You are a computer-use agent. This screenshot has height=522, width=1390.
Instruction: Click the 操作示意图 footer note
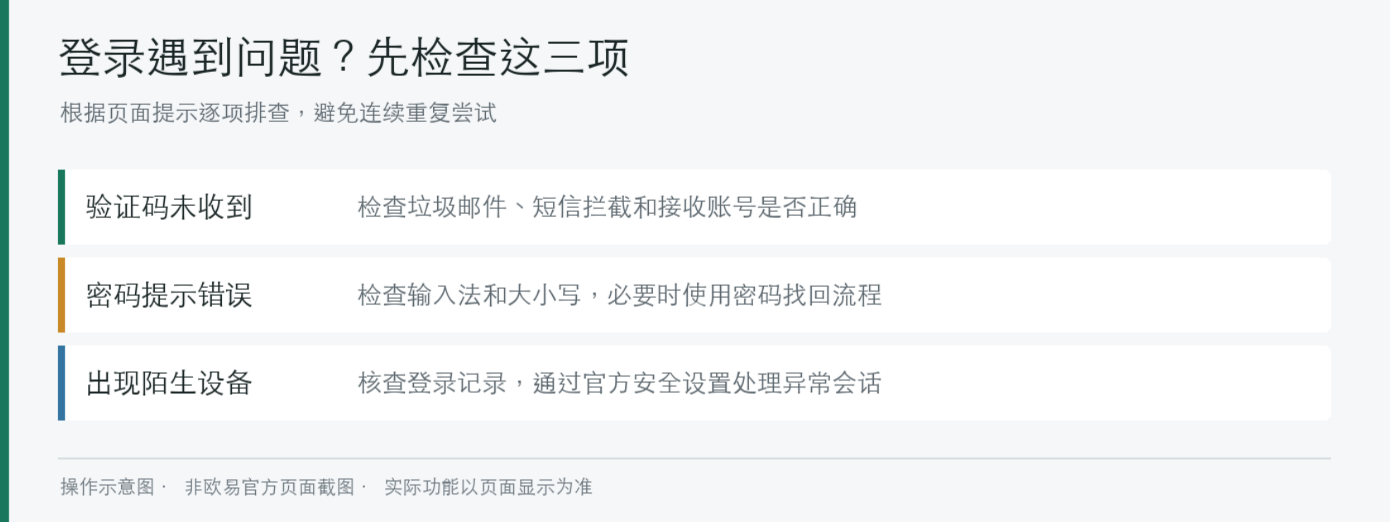coord(108,487)
